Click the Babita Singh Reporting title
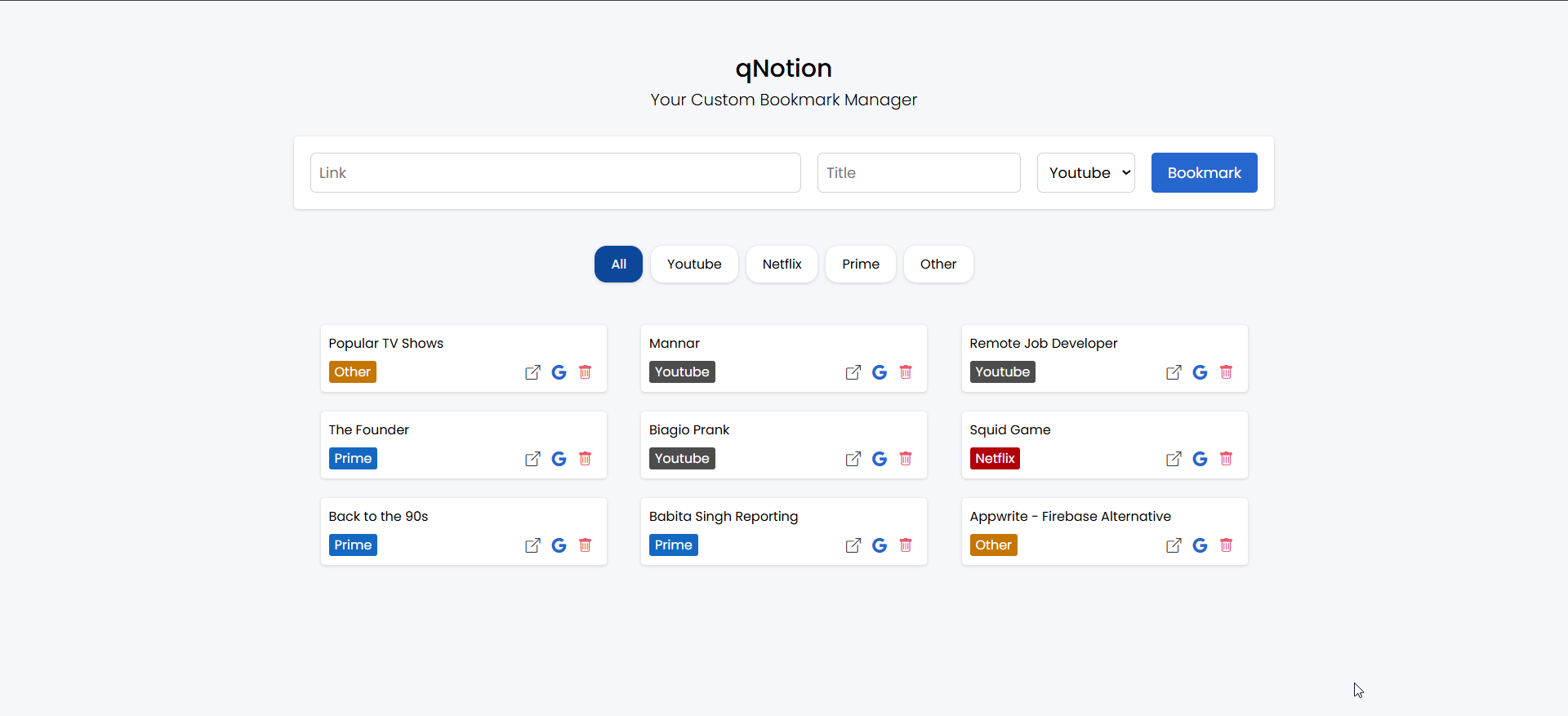 point(724,517)
